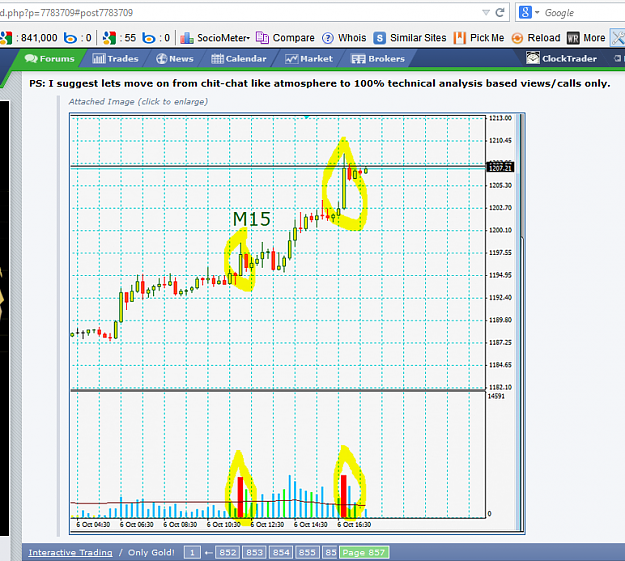The height and width of the screenshot is (561, 625).
Task: Go to page 1 of thread
Action: [x=192, y=552]
